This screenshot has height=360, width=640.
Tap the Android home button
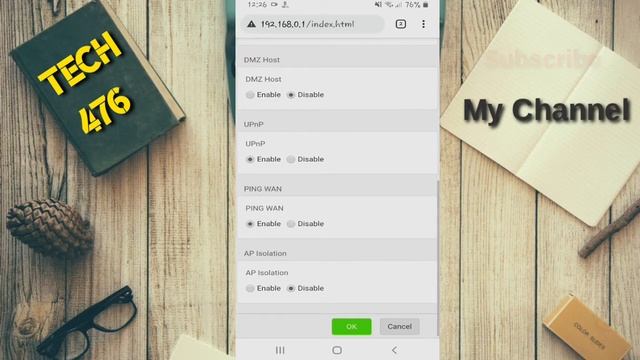click(x=337, y=350)
